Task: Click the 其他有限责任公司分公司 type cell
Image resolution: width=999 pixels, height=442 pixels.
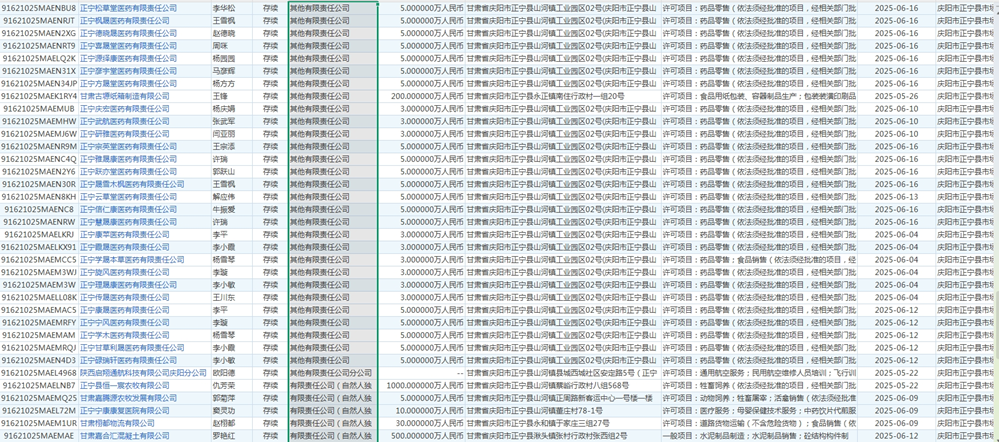Action: tap(330, 372)
